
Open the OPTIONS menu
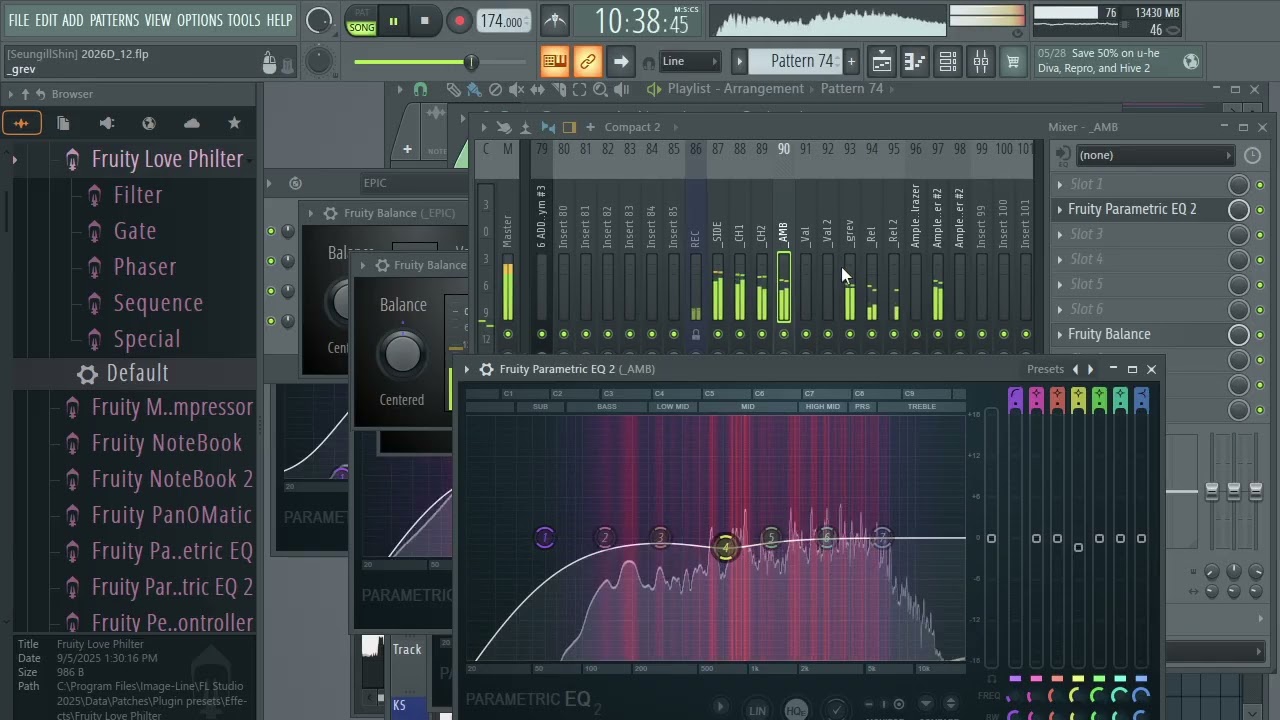coord(199,20)
